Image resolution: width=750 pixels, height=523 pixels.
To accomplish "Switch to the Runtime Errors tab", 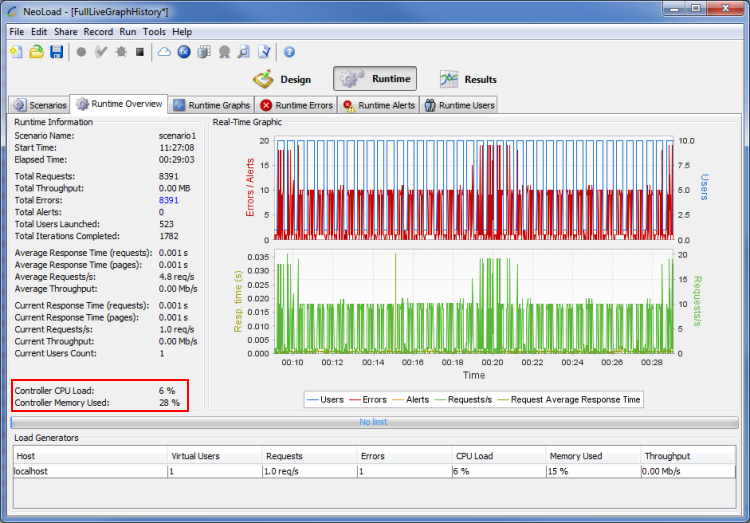I will pyautogui.click(x=296, y=105).
